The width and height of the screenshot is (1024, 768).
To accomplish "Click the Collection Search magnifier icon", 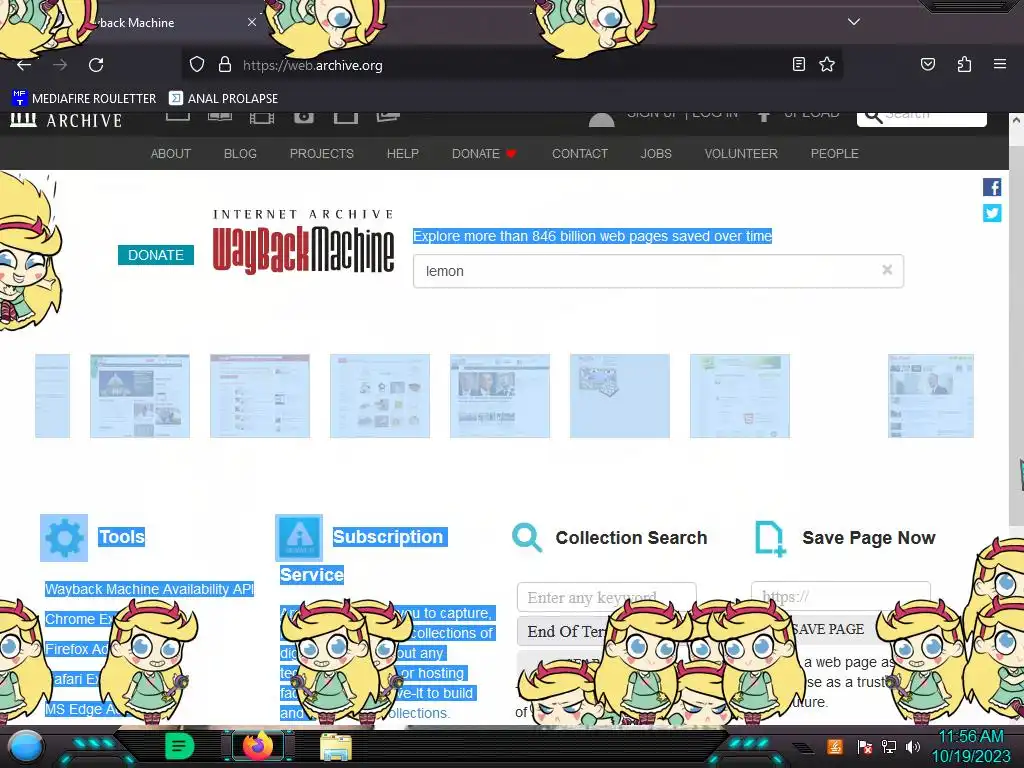I will click(527, 538).
